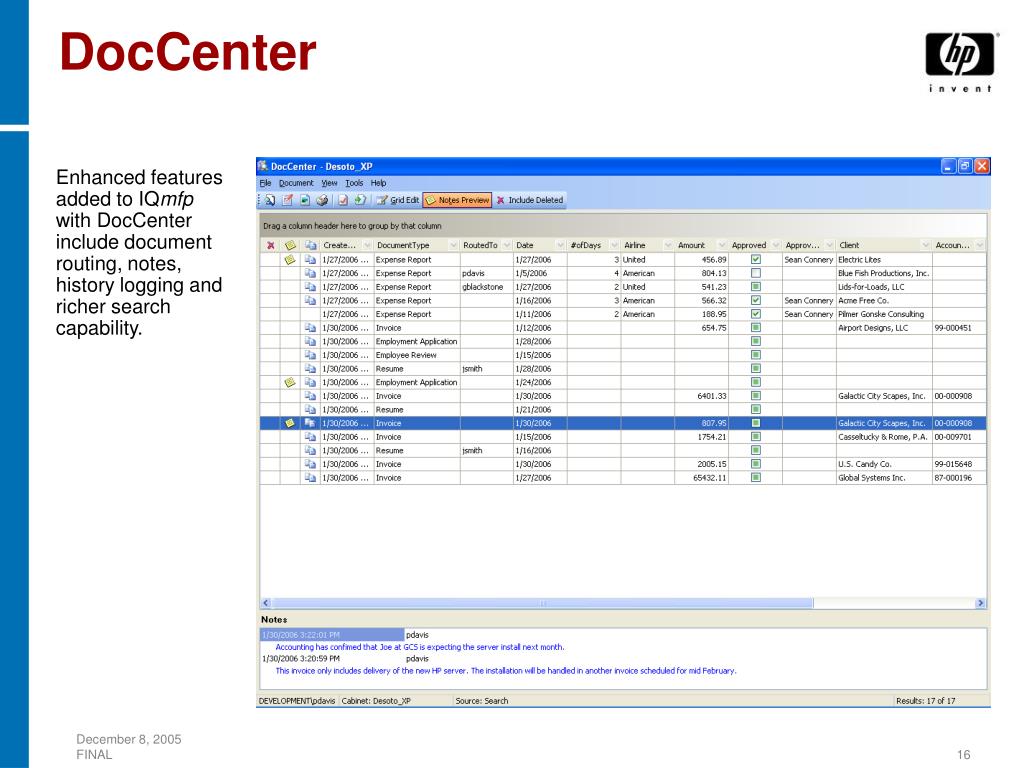The image size is (1024, 768).
Task: Toggle Approved checkbox for Lids-for-Loads, LLC
Action: (x=756, y=287)
